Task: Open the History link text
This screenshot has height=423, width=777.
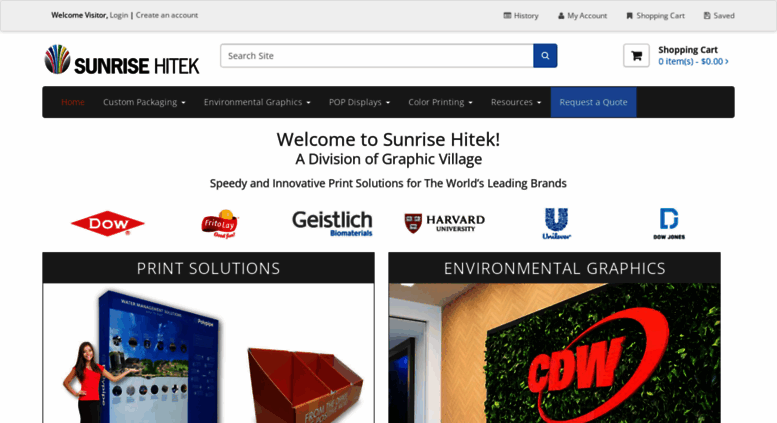Action: click(x=526, y=16)
